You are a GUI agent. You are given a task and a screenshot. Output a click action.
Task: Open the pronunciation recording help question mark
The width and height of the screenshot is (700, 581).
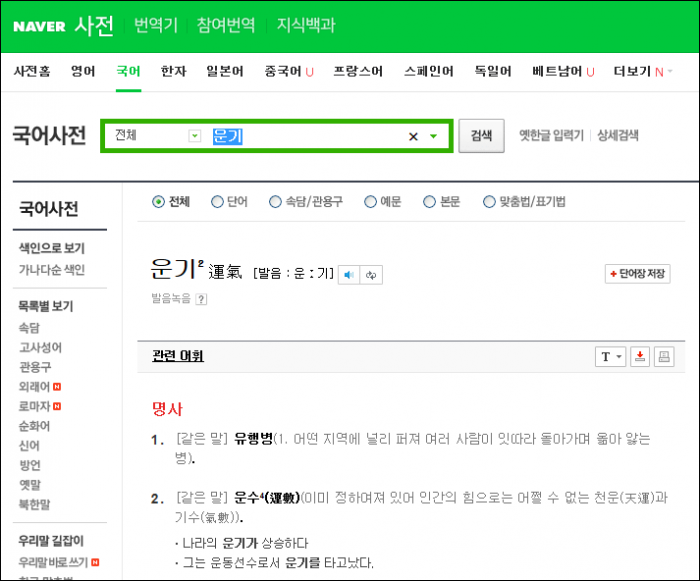point(201,299)
